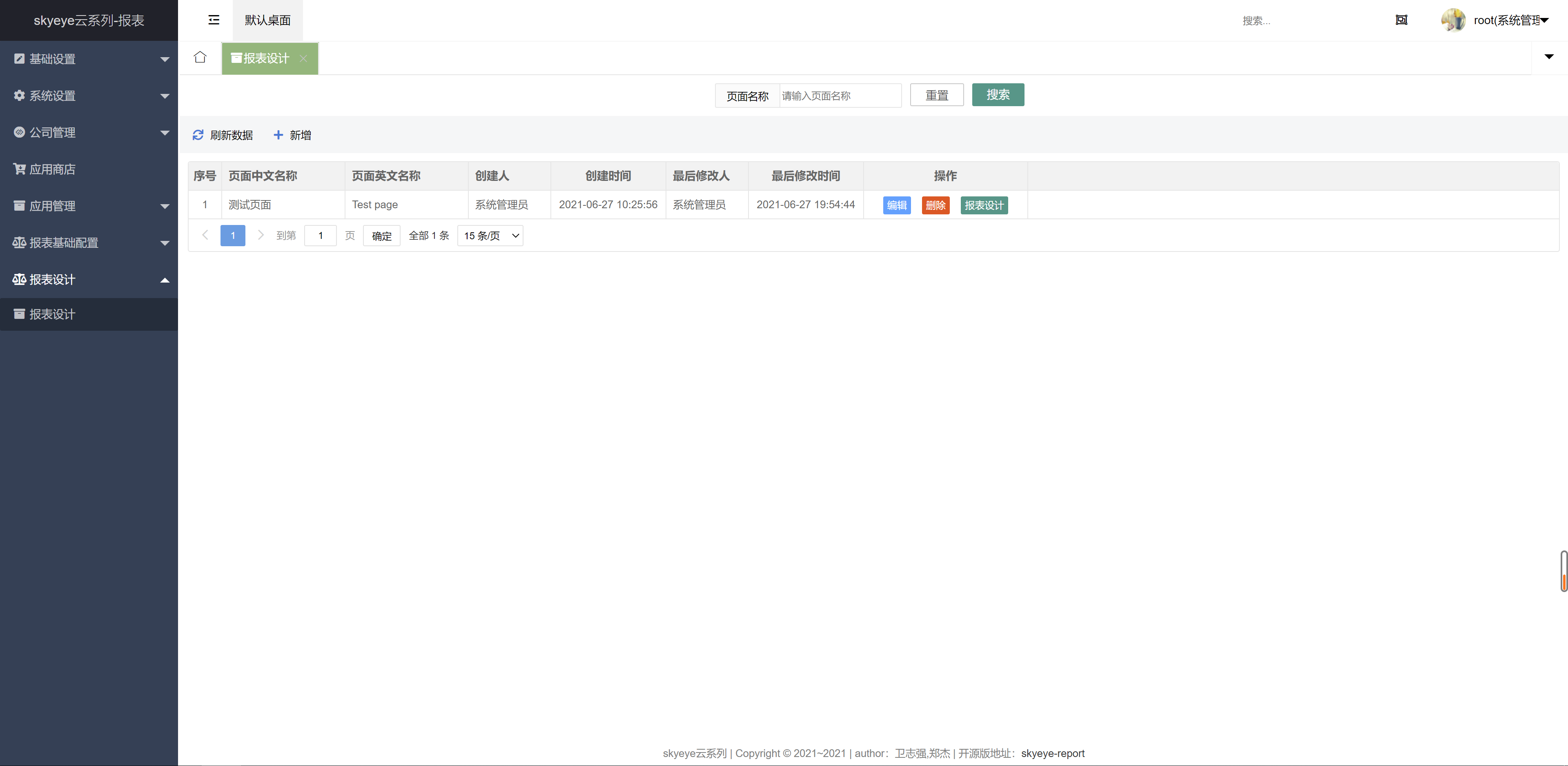Switch to the 默认桌面 tab
Screen dimensions: 1568x766
[x=268, y=20]
